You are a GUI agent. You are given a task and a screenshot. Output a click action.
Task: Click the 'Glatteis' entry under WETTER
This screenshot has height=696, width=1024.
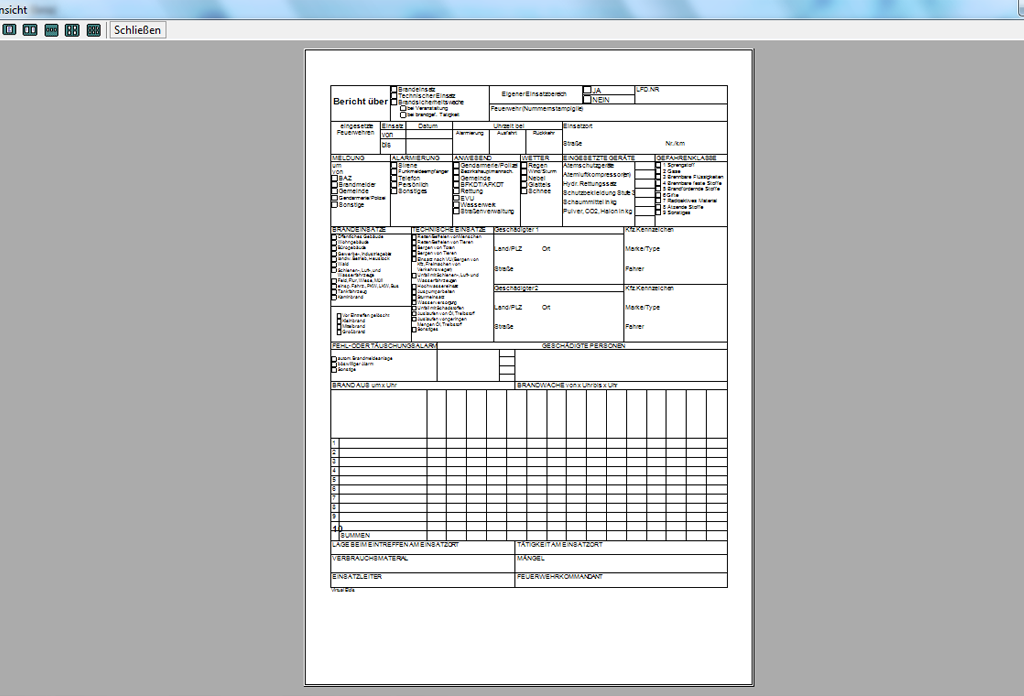tap(539, 185)
